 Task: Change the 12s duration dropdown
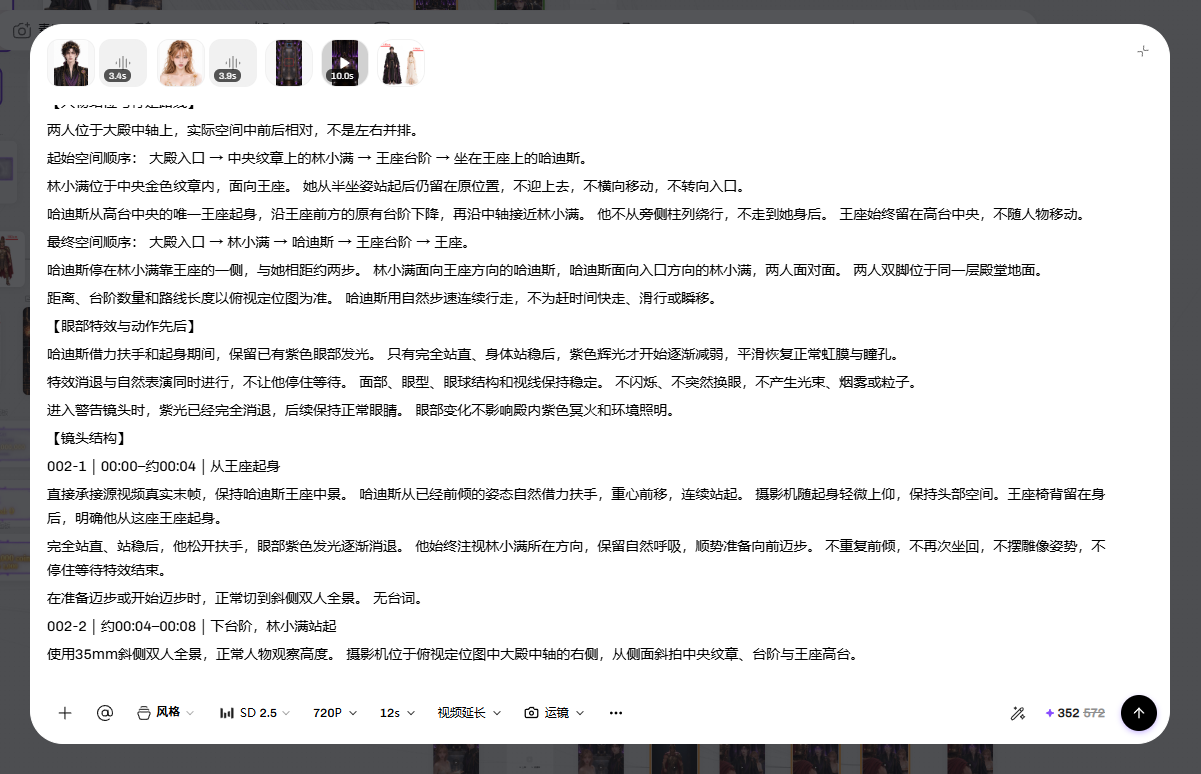[397, 713]
